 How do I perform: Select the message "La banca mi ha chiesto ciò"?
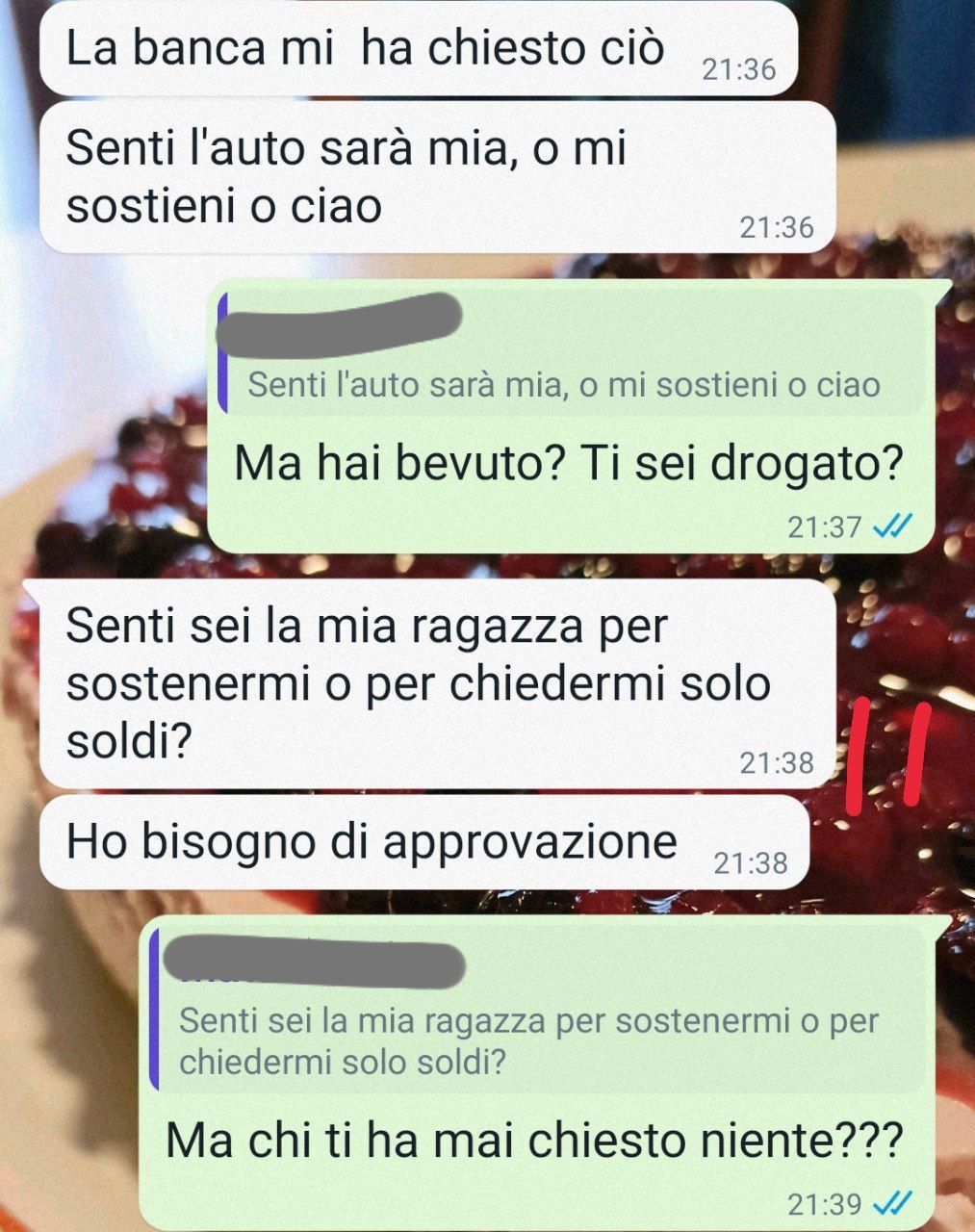[x=419, y=48]
